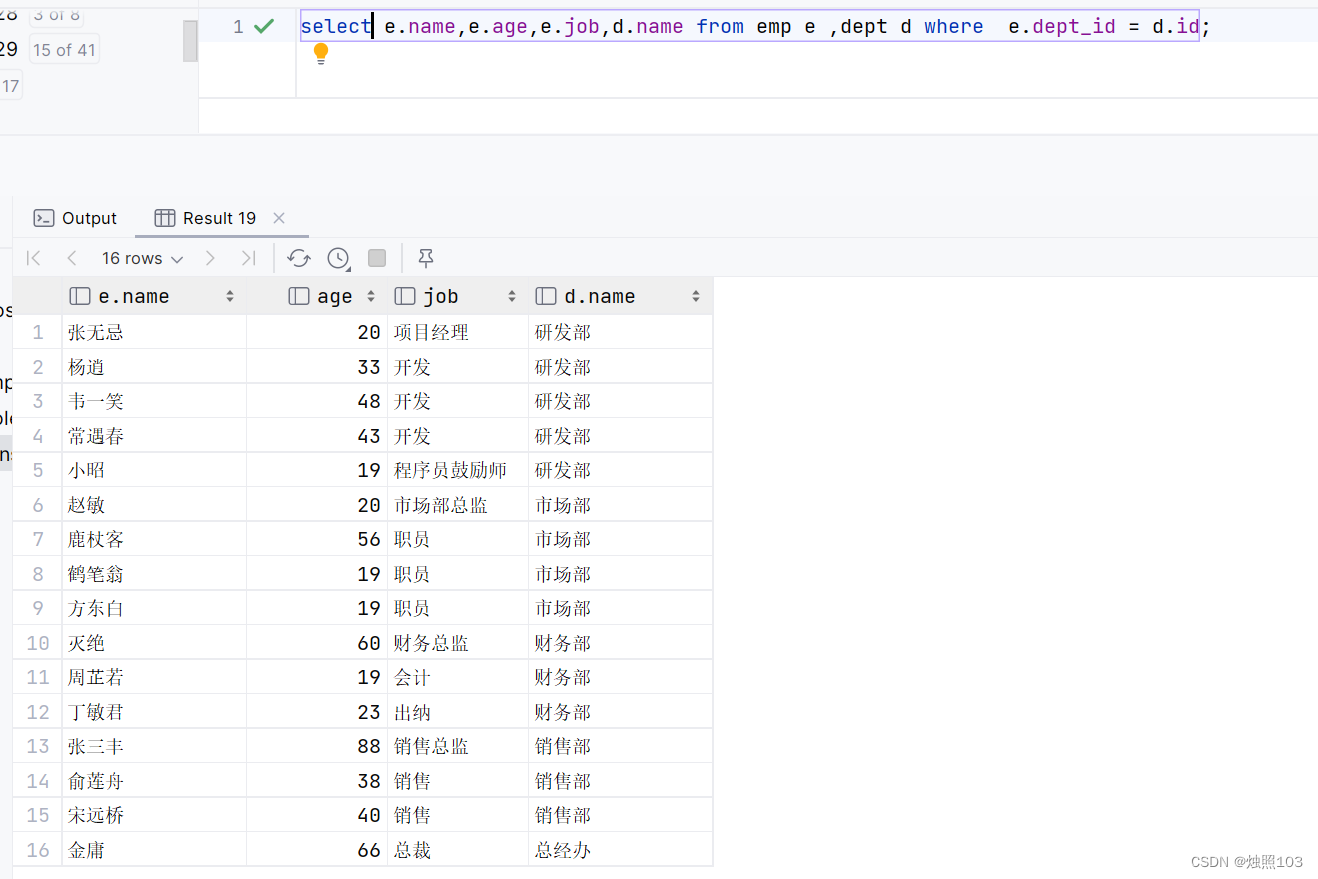Pin the Result 19 tab

(x=426, y=258)
